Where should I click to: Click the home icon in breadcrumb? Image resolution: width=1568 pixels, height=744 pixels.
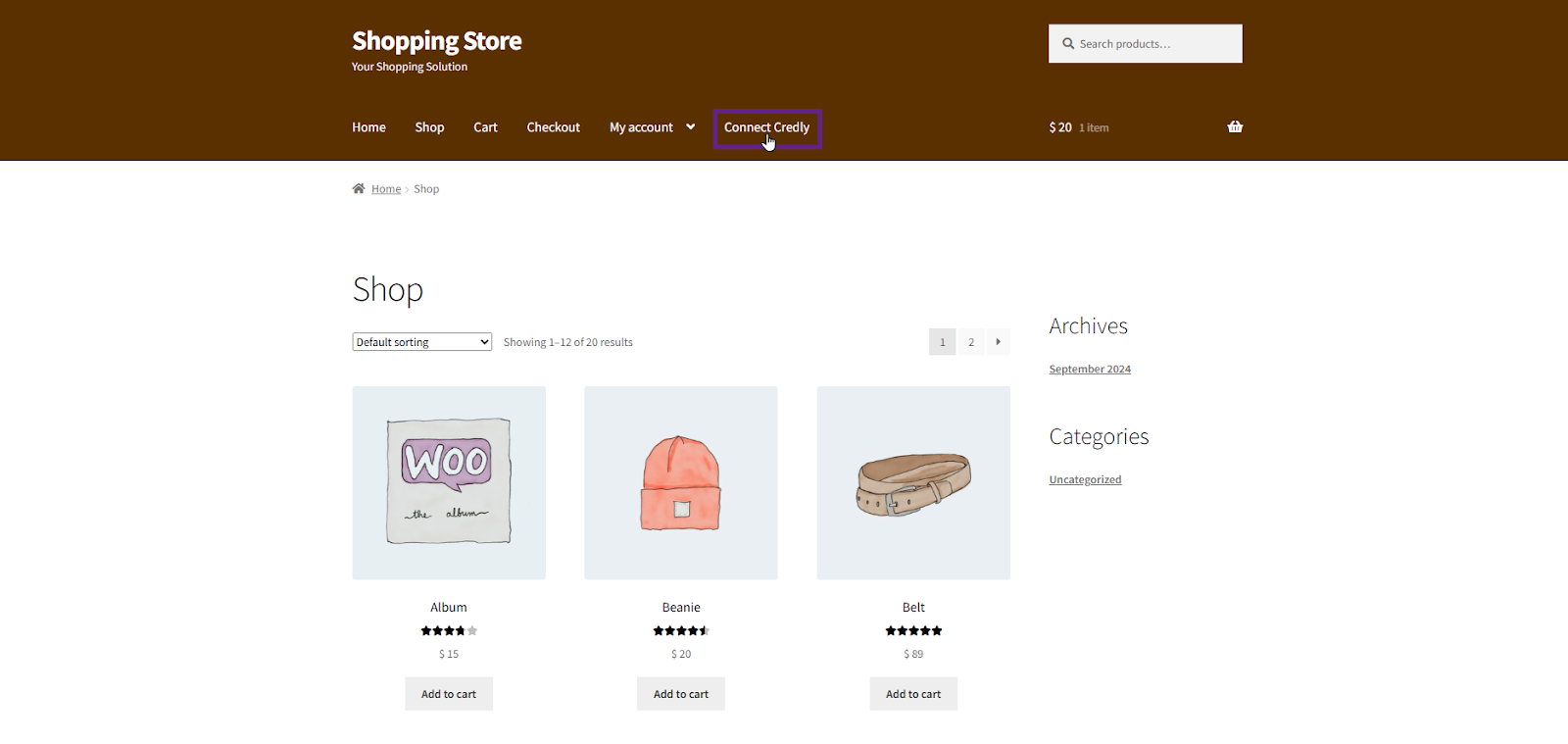(359, 189)
